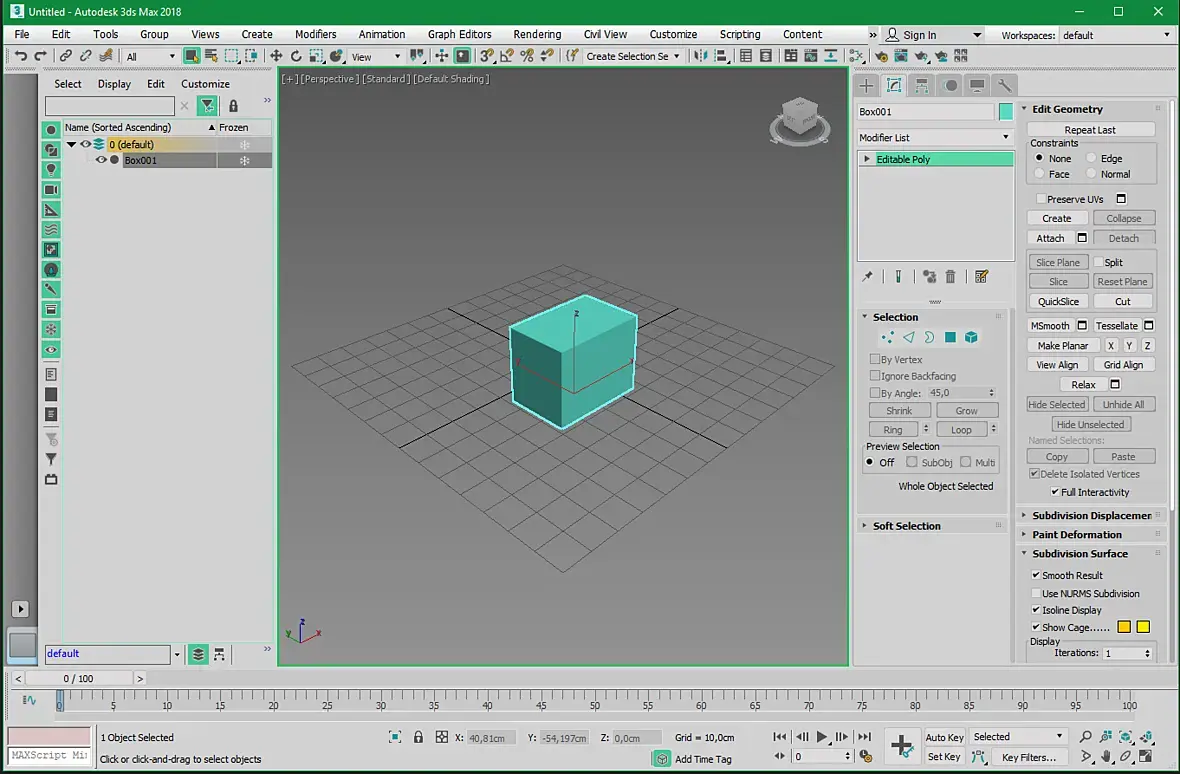Select the Edge constraint radio button
The width and height of the screenshot is (1180, 774).
pos(1093,158)
